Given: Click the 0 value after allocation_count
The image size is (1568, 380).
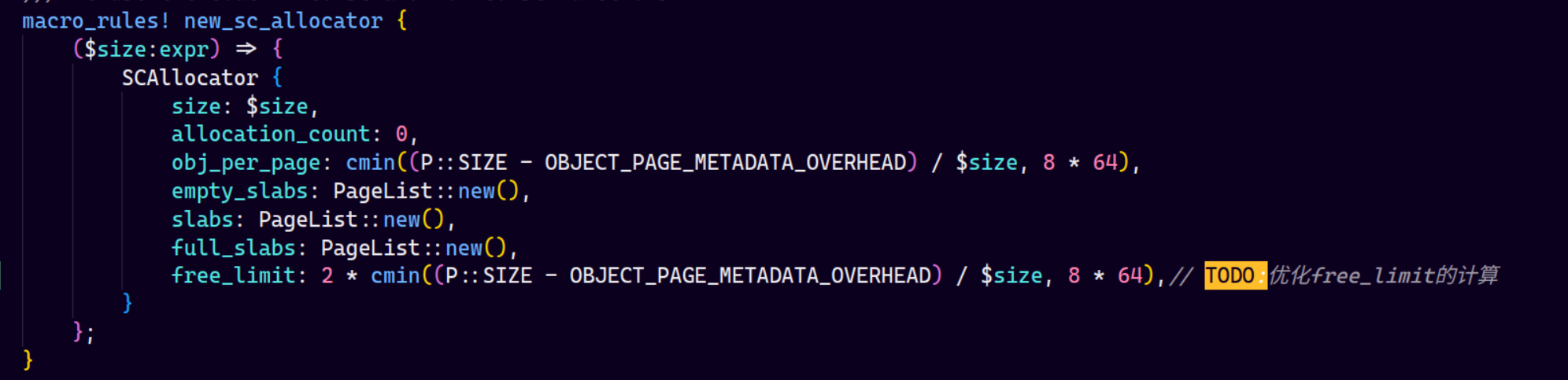Looking at the screenshot, I should (401, 135).
